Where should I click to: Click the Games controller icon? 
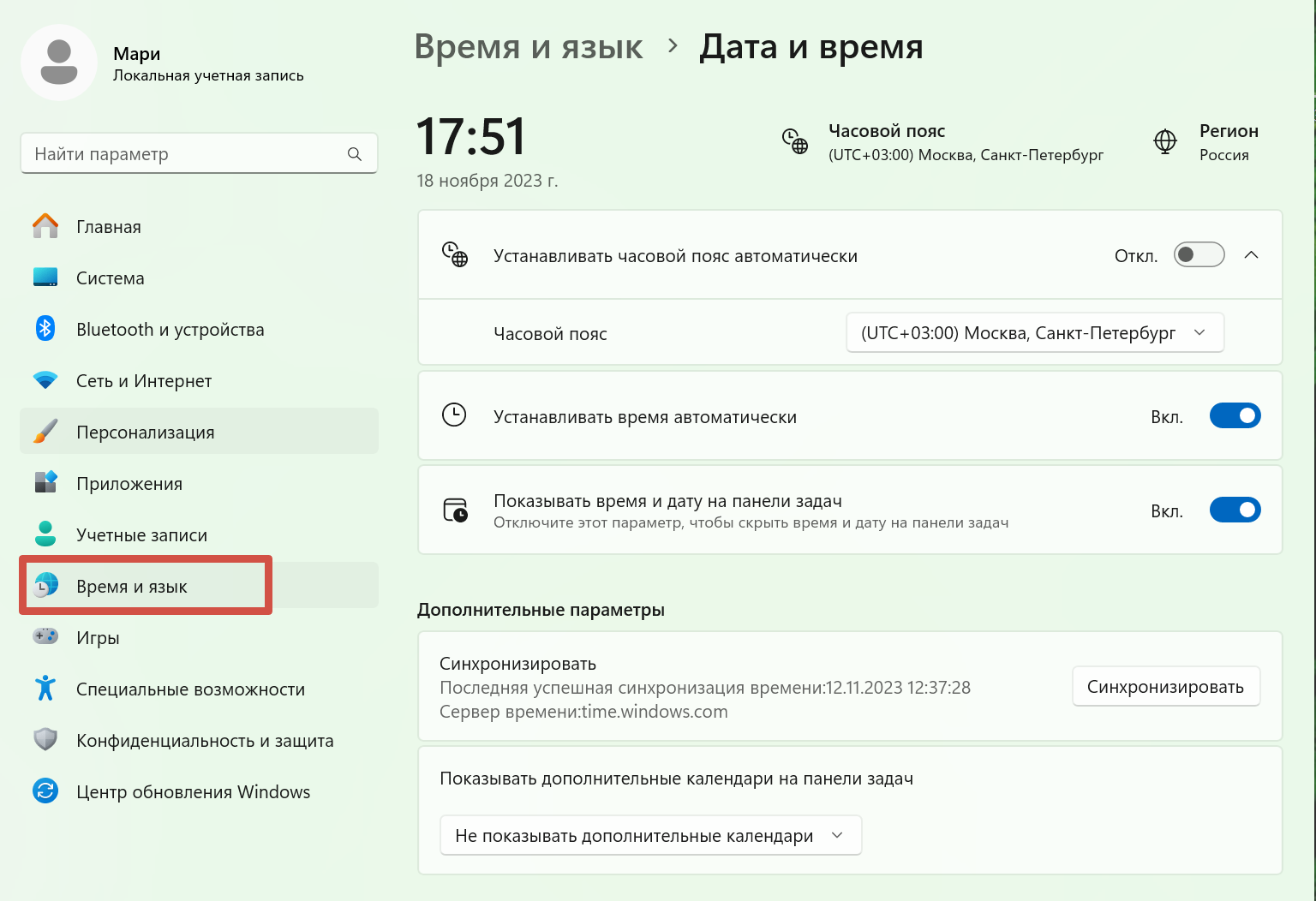(x=45, y=636)
